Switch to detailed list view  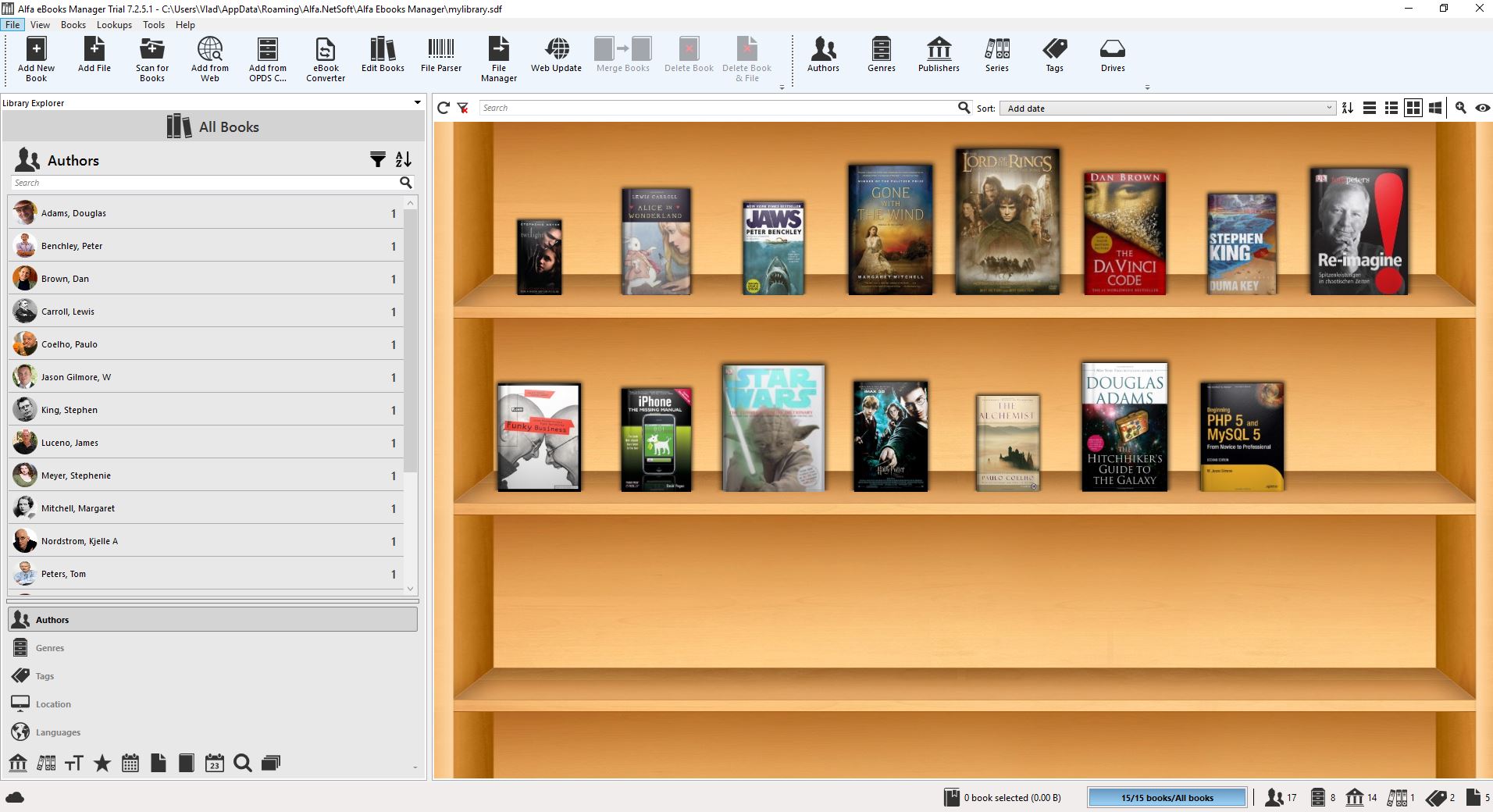coord(1391,108)
